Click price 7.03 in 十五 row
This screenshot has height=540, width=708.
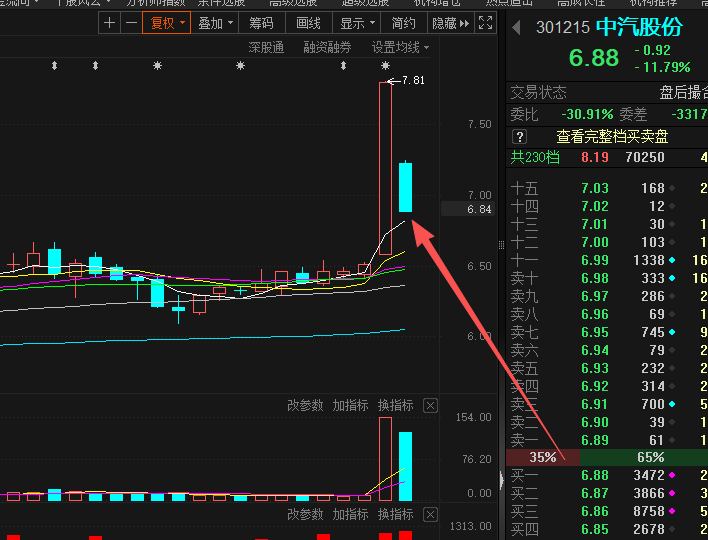(595, 188)
